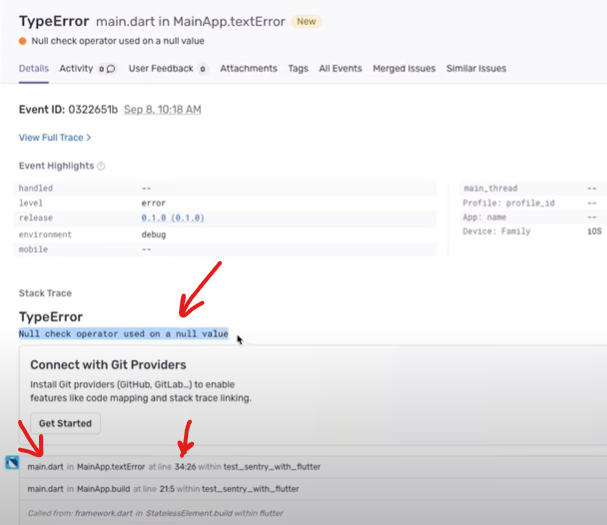Click the App: name label
The height and width of the screenshot is (525, 607).
[x=484, y=217]
